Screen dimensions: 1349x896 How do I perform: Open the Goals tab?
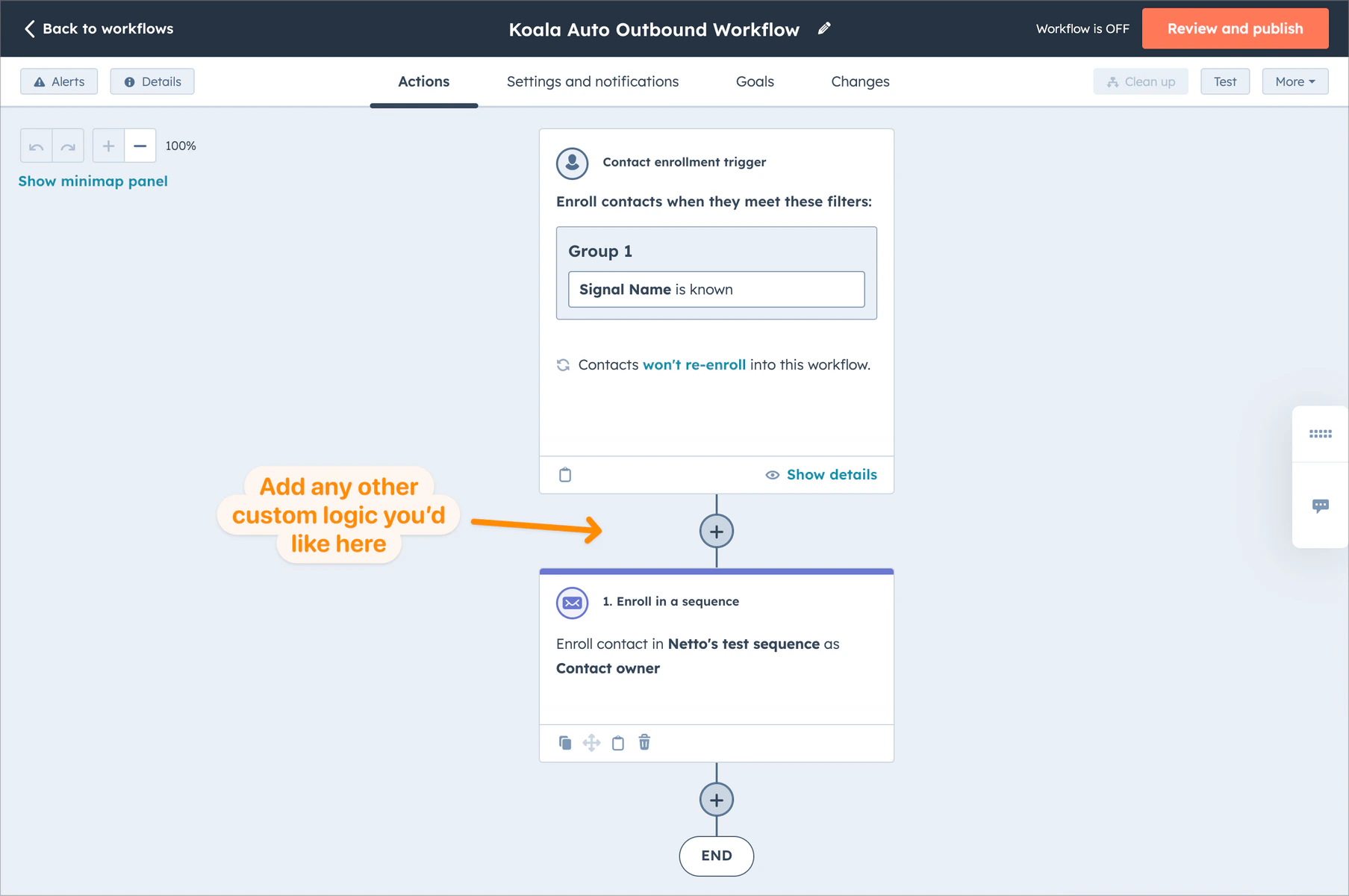[754, 81]
